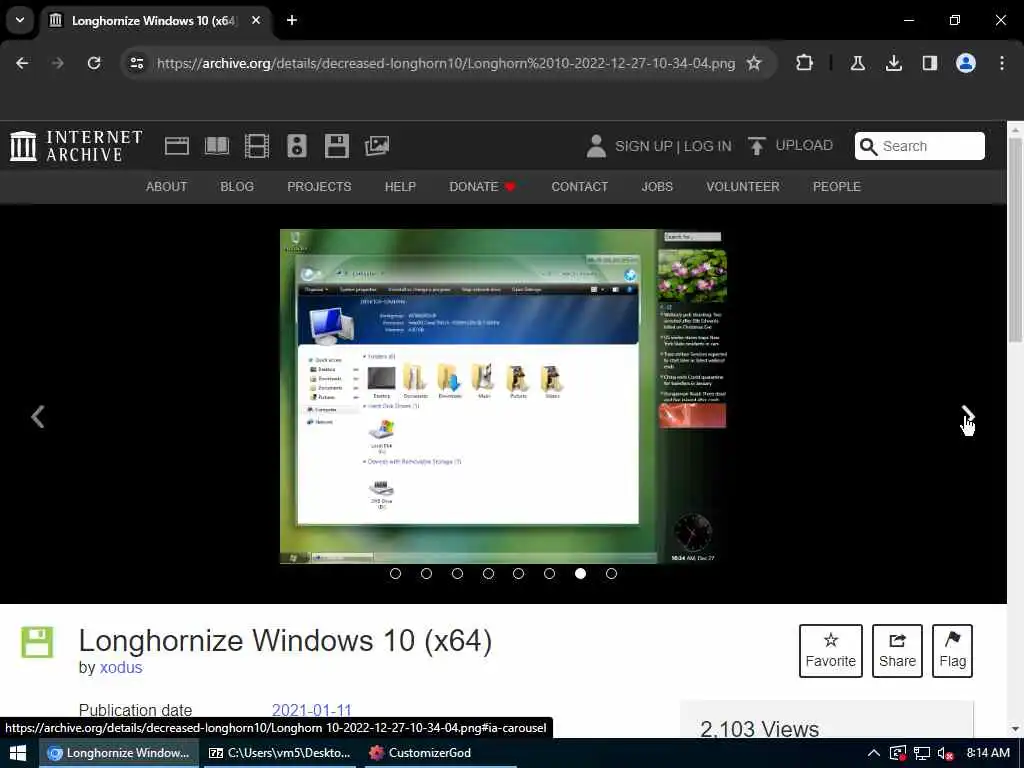The image size is (1024, 768).
Task: Open the Chrome downloads icon
Action: coord(893,63)
